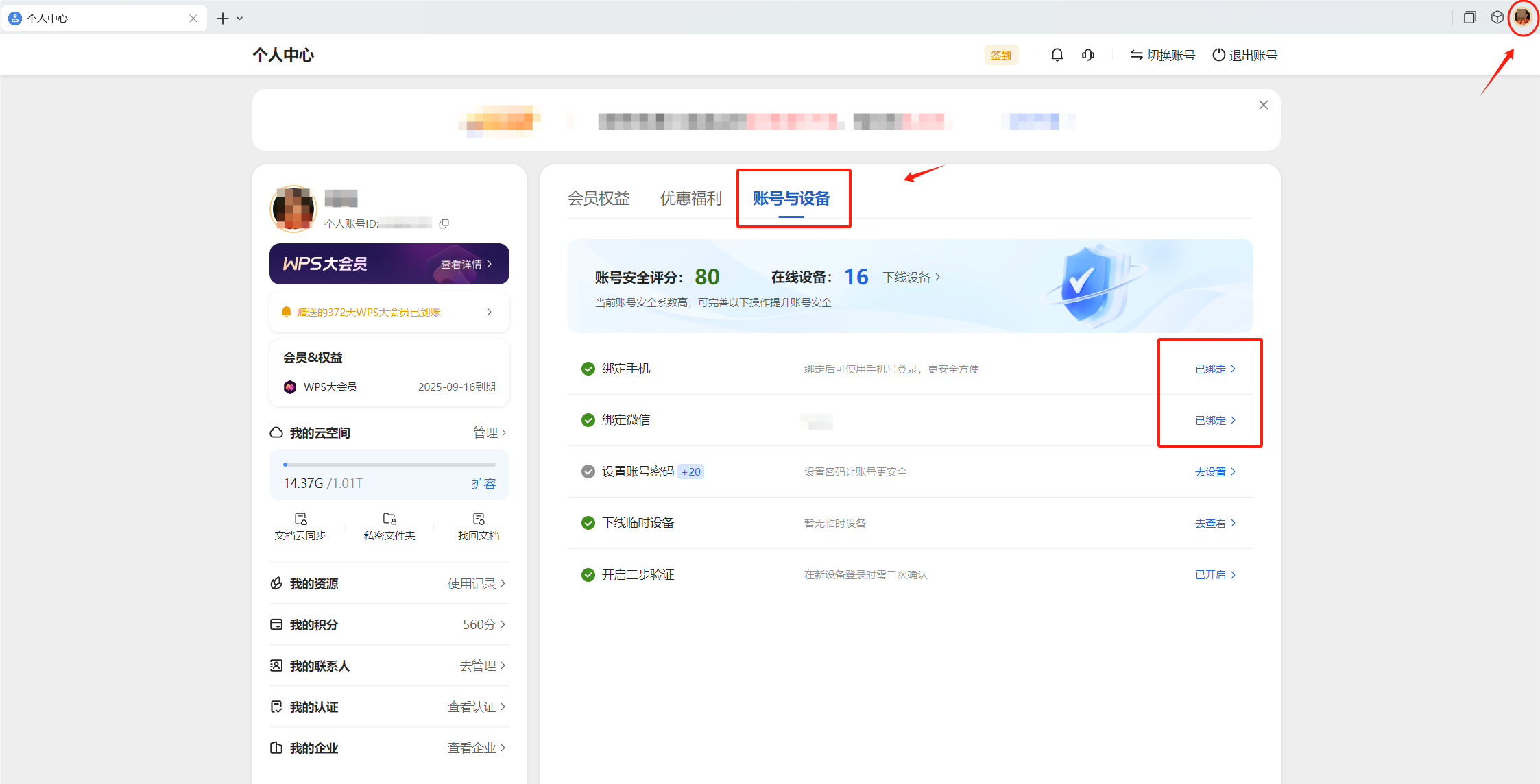
Task: Copy the personal account ID
Action: point(444,223)
